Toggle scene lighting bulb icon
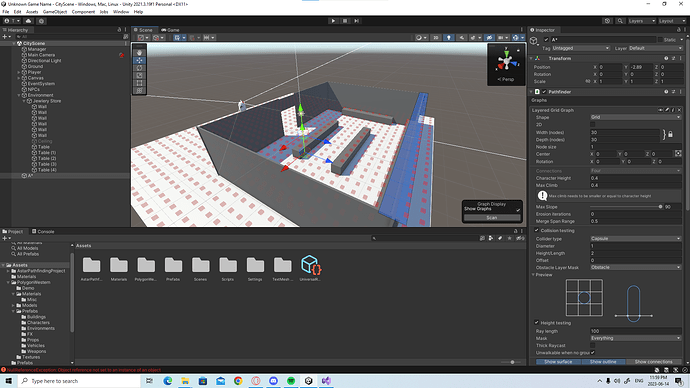Screen dimensions: 690x388 click(448, 38)
